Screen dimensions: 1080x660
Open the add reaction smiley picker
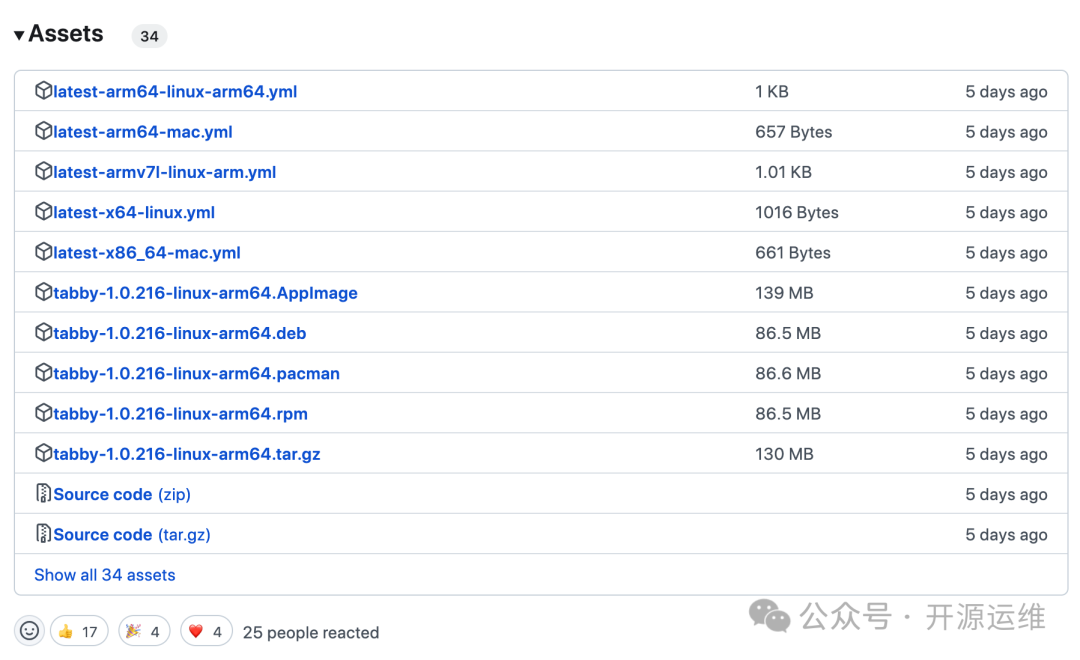[30, 631]
